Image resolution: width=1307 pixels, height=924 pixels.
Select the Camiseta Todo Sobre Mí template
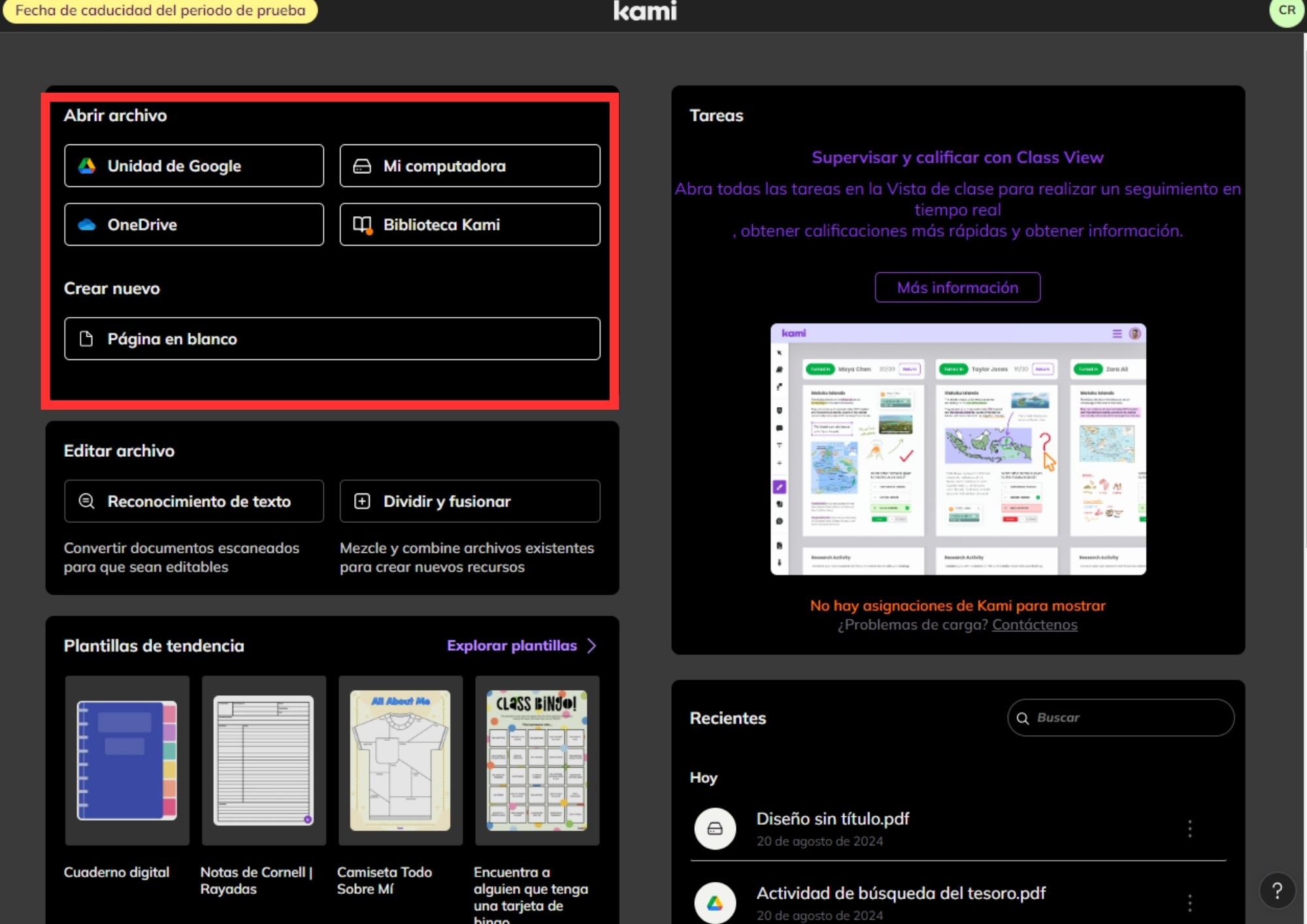400,761
